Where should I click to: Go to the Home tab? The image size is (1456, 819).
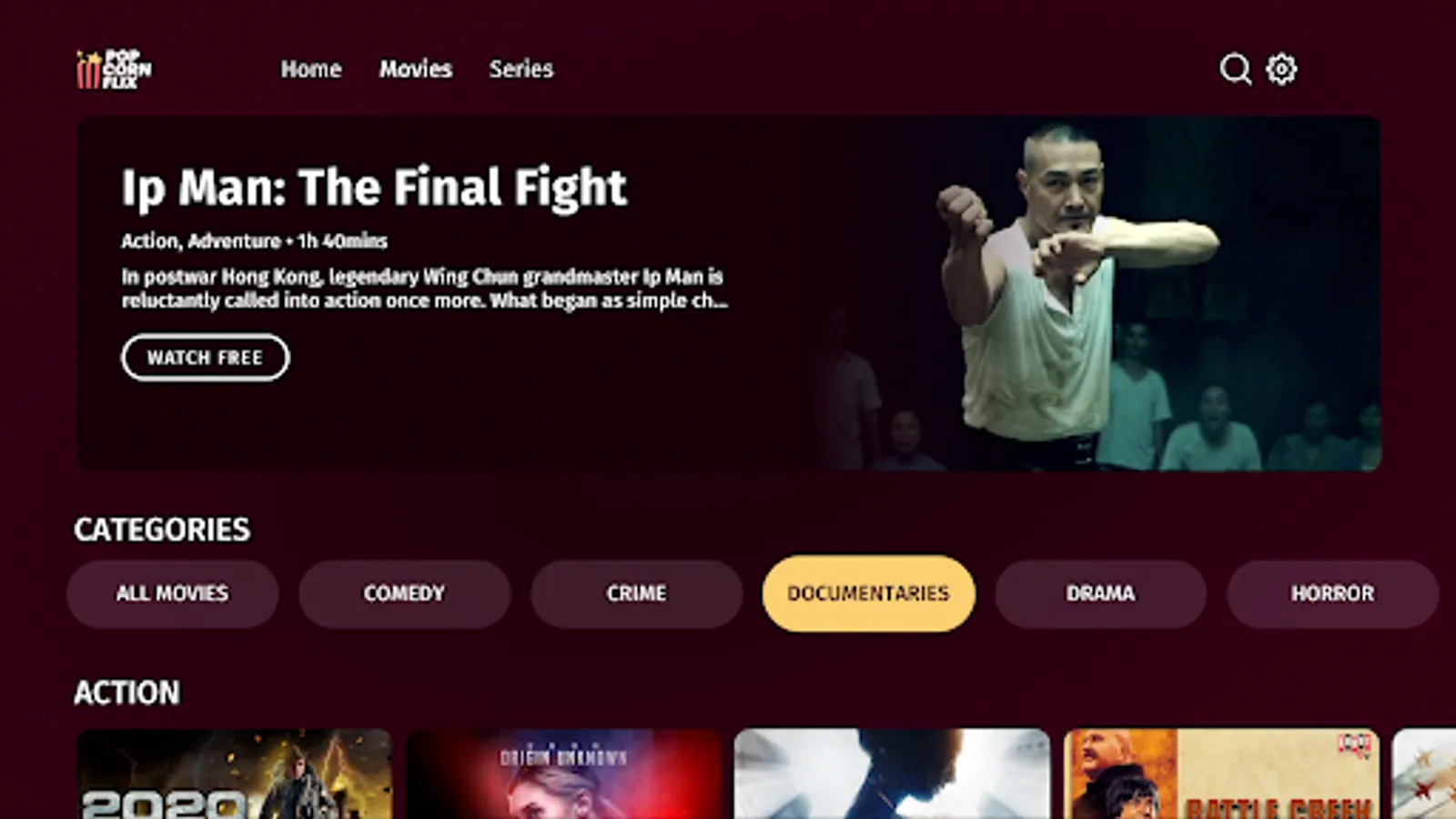(x=311, y=69)
